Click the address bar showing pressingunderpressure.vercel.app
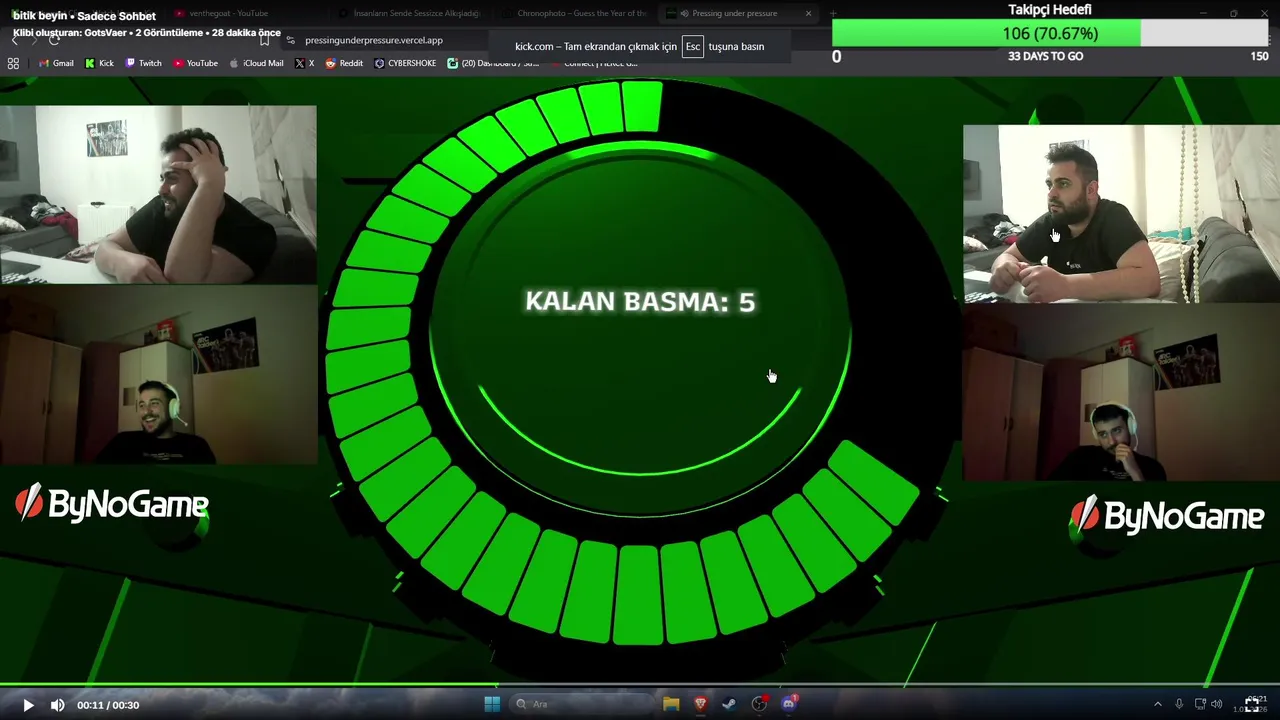 pos(373,40)
